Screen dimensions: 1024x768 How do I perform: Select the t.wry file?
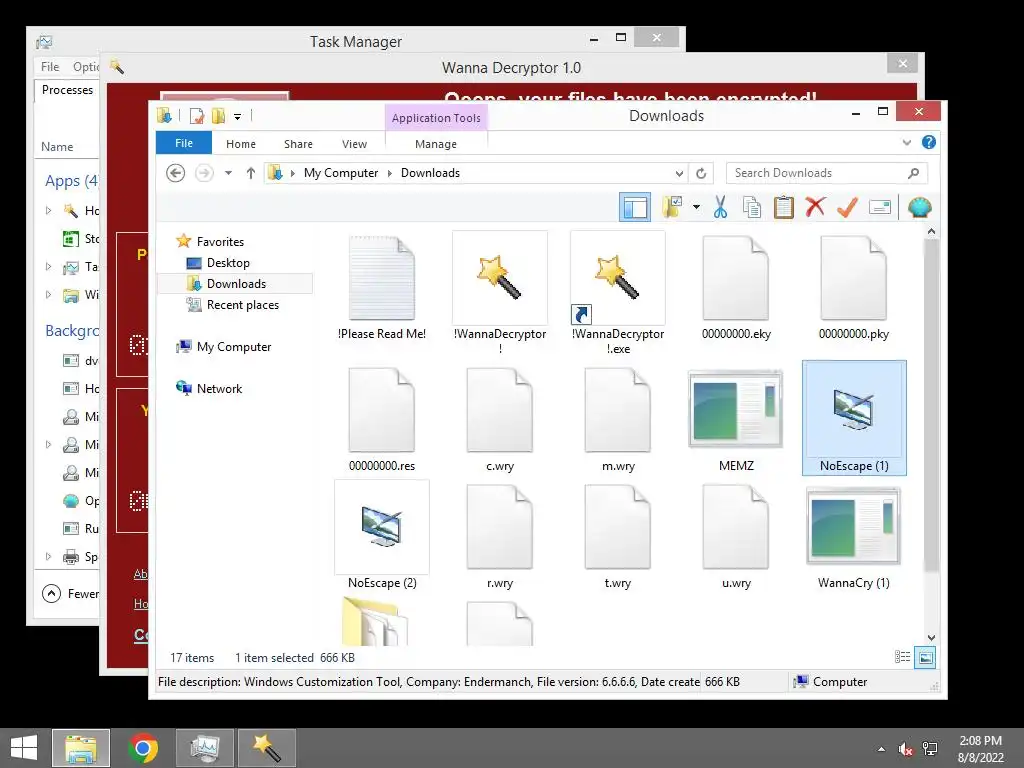click(x=618, y=537)
